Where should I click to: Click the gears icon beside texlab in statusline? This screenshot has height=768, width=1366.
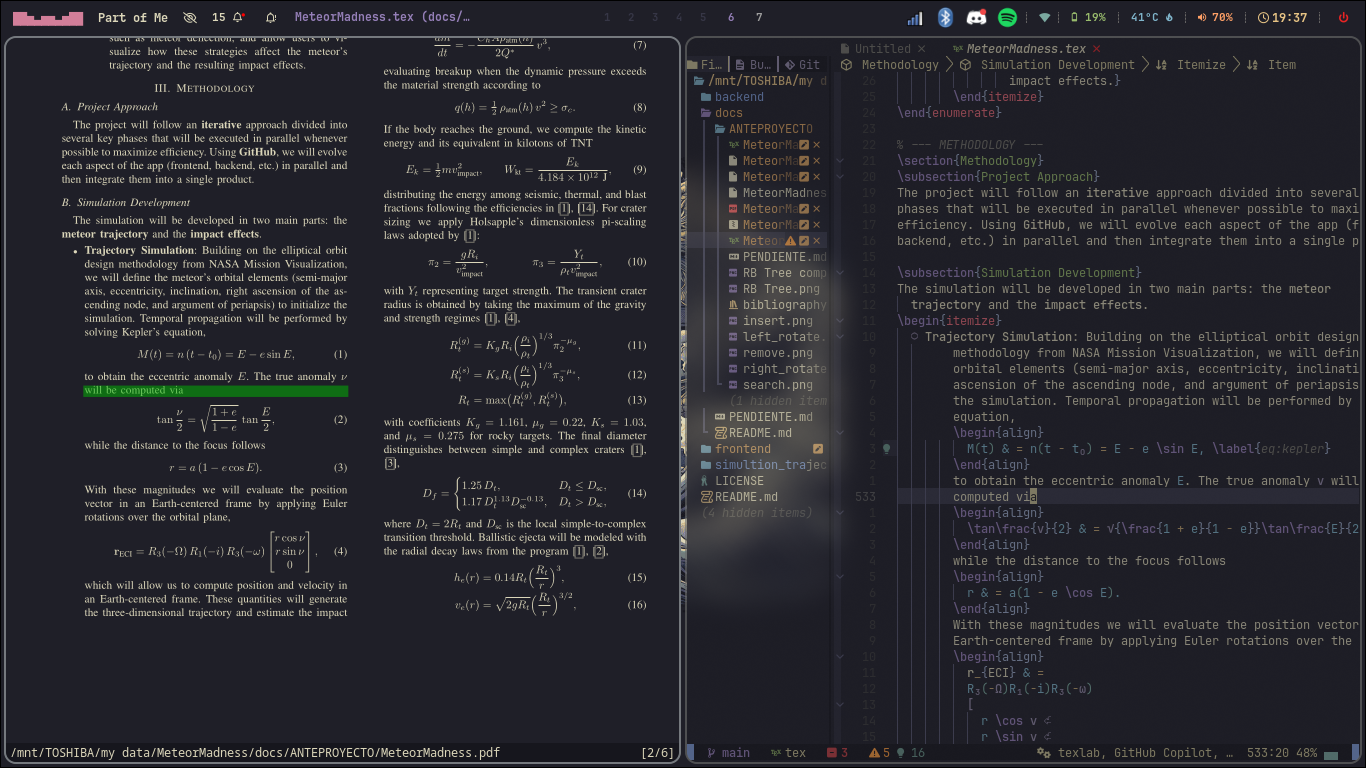tap(1042, 752)
